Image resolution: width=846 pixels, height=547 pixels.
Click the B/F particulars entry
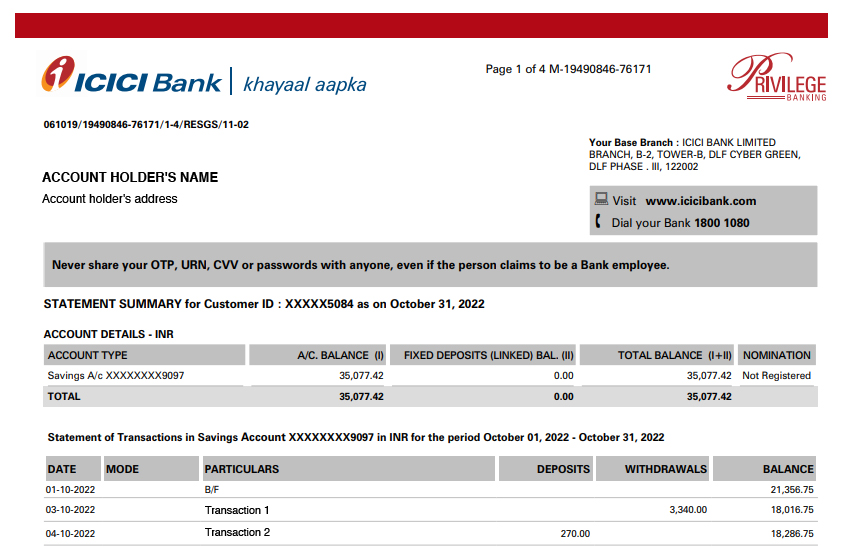(x=212, y=490)
